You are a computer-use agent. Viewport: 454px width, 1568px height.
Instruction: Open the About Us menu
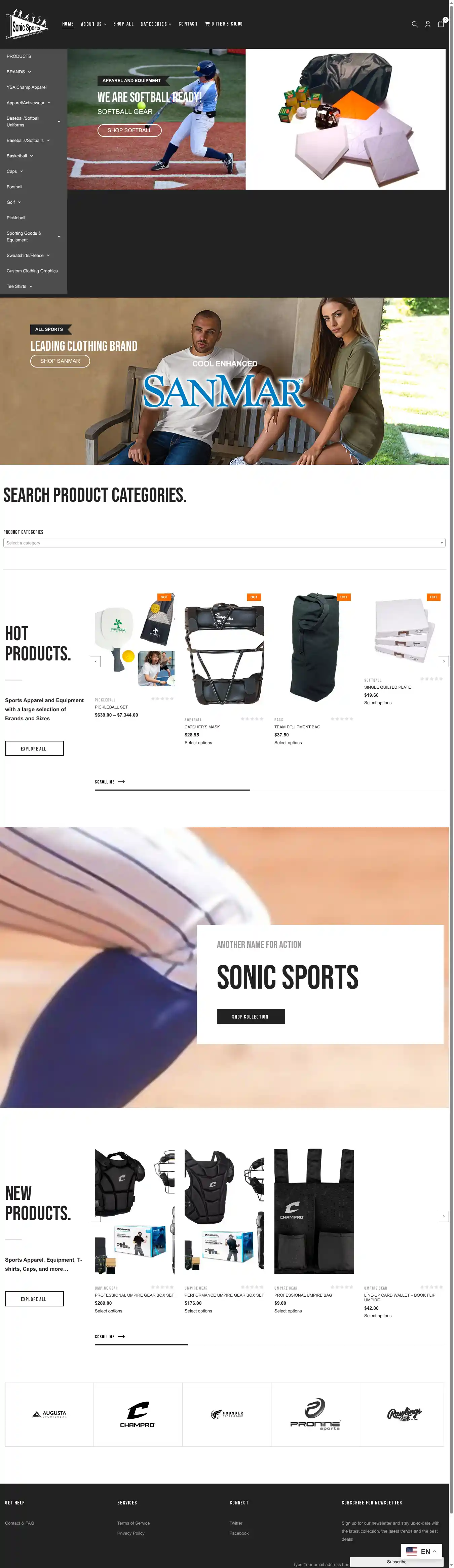point(94,24)
